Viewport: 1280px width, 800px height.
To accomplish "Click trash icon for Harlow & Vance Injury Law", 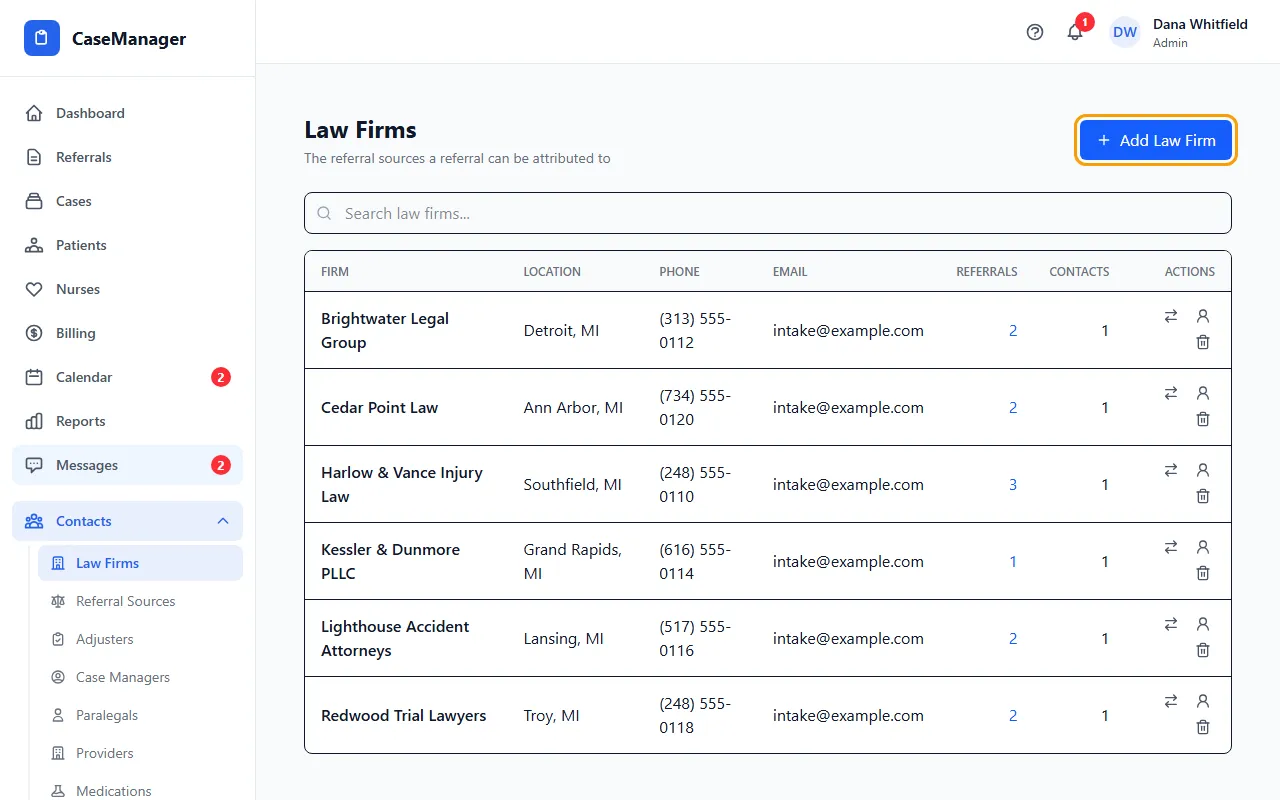I will [x=1203, y=496].
